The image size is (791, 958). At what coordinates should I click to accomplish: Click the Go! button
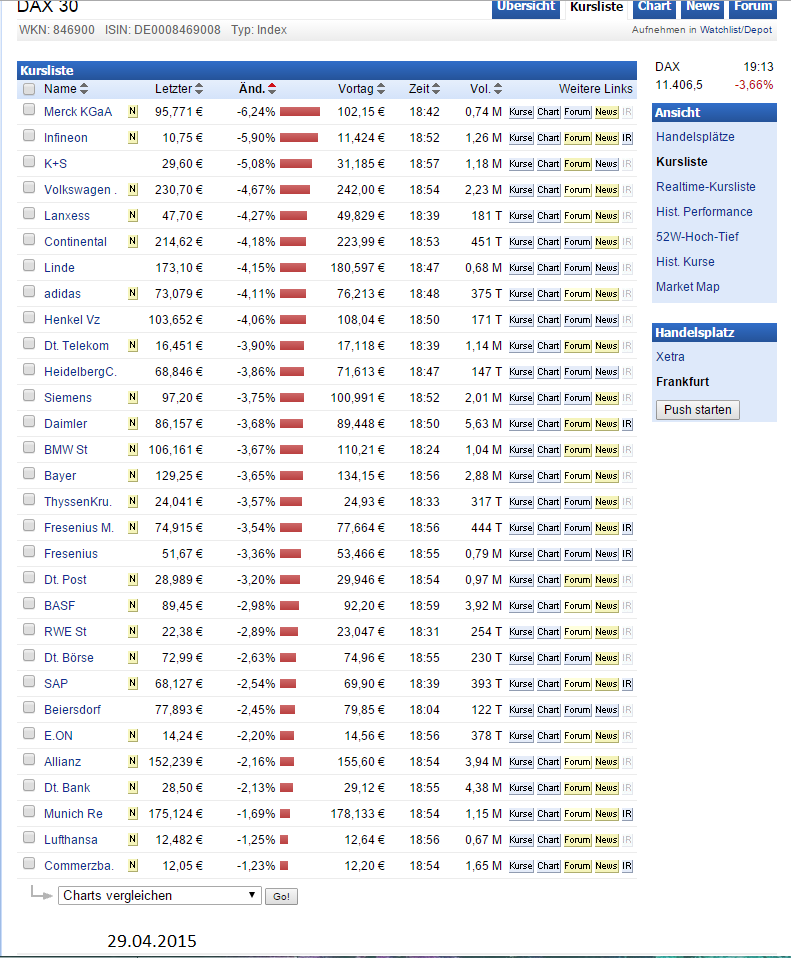click(x=281, y=896)
